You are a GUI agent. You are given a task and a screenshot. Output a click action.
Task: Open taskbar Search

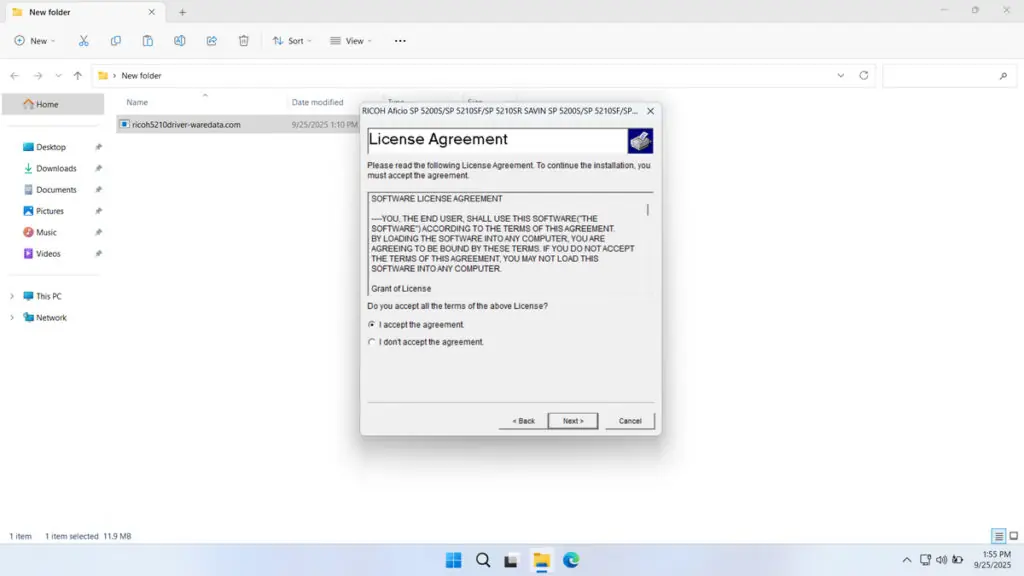click(483, 560)
